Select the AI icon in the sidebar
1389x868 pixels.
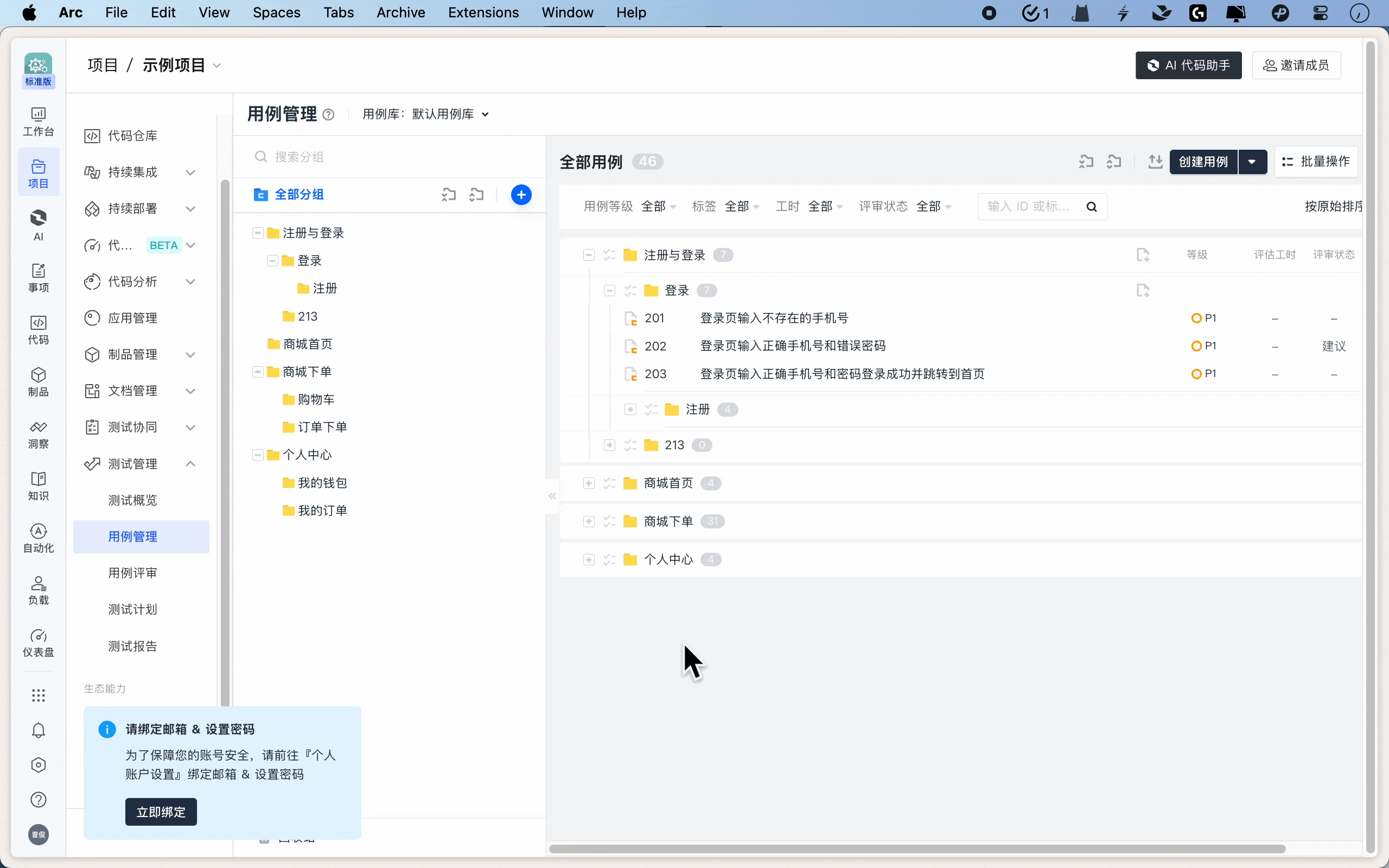pyautogui.click(x=38, y=225)
